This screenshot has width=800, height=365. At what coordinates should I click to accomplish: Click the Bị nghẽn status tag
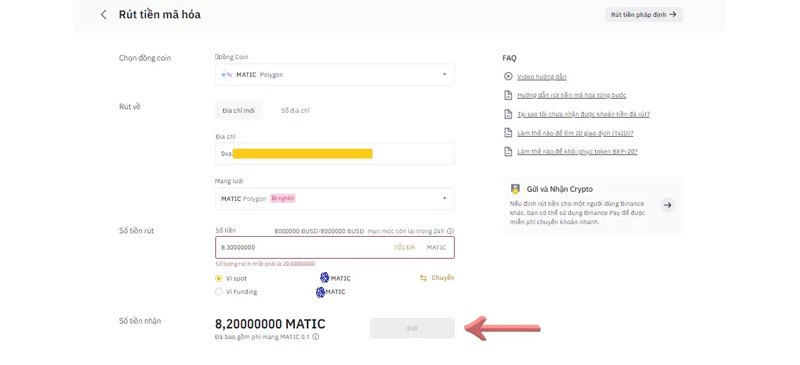pos(283,199)
